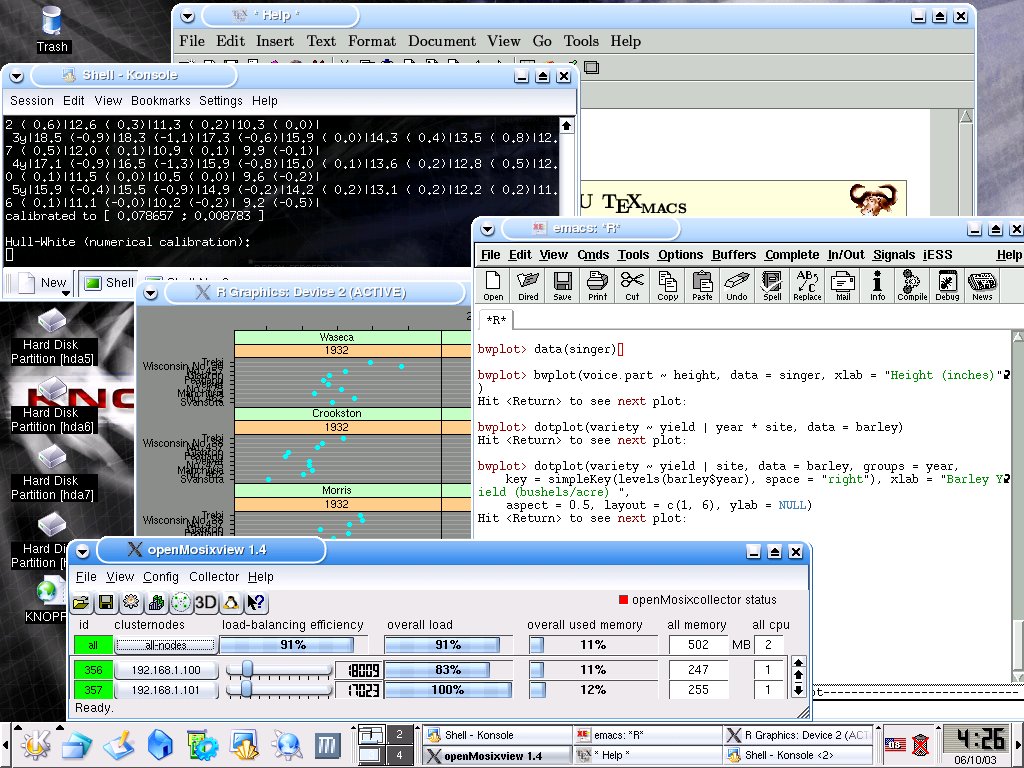This screenshot has width=1024, height=768.
Task: Click the all-nodes button in openMosixview
Action: pos(165,645)
